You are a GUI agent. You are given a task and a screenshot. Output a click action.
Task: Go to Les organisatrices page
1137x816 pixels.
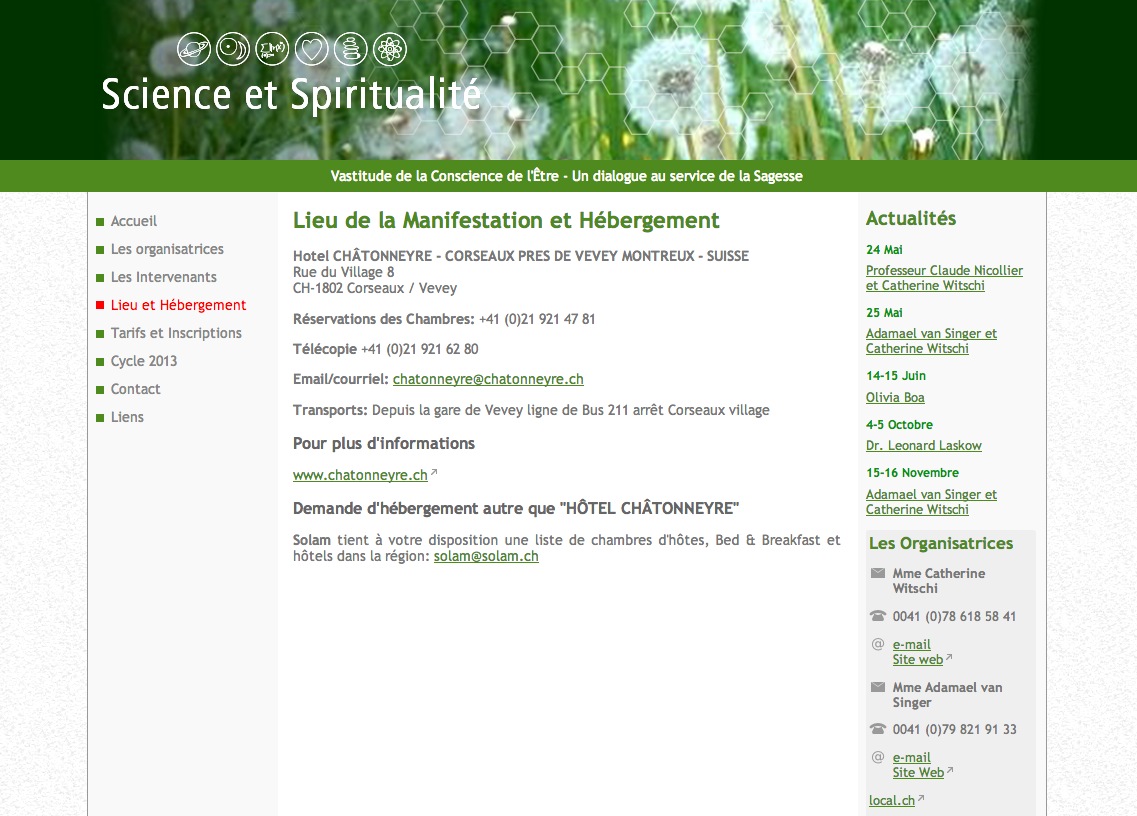[167, 249]
